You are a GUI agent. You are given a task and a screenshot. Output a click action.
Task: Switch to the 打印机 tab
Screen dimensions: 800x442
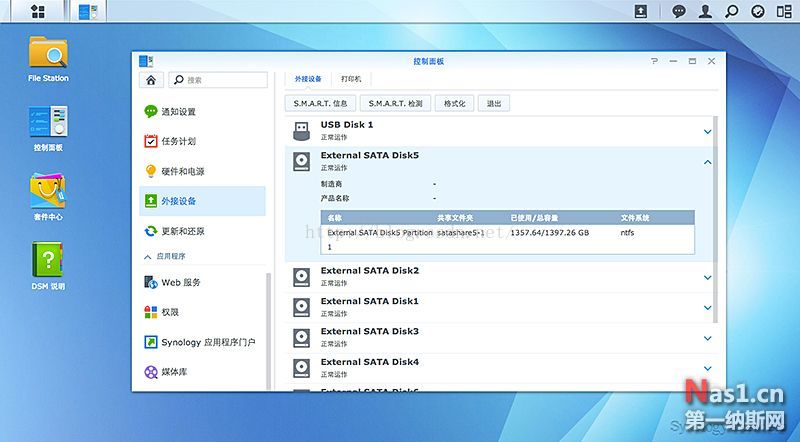352,78
